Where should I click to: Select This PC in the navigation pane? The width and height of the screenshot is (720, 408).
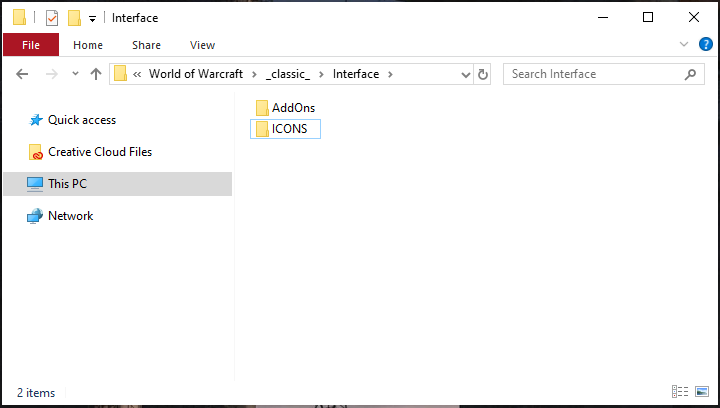pos(67,184)
